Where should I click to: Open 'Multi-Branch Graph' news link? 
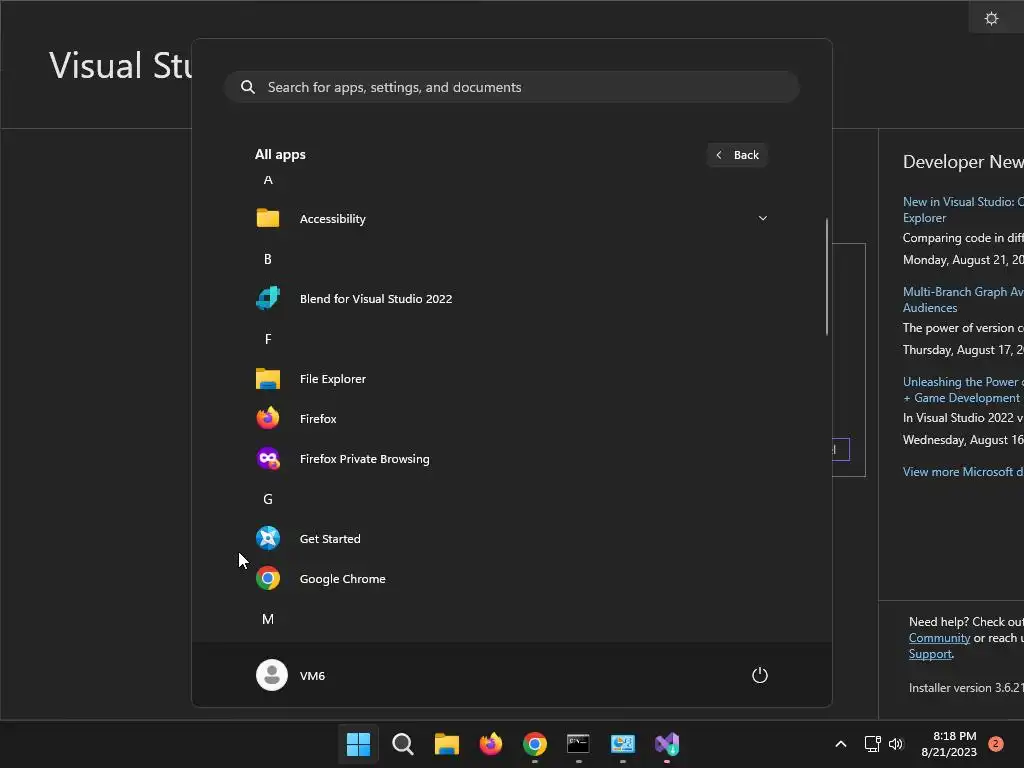coord(963,300)
